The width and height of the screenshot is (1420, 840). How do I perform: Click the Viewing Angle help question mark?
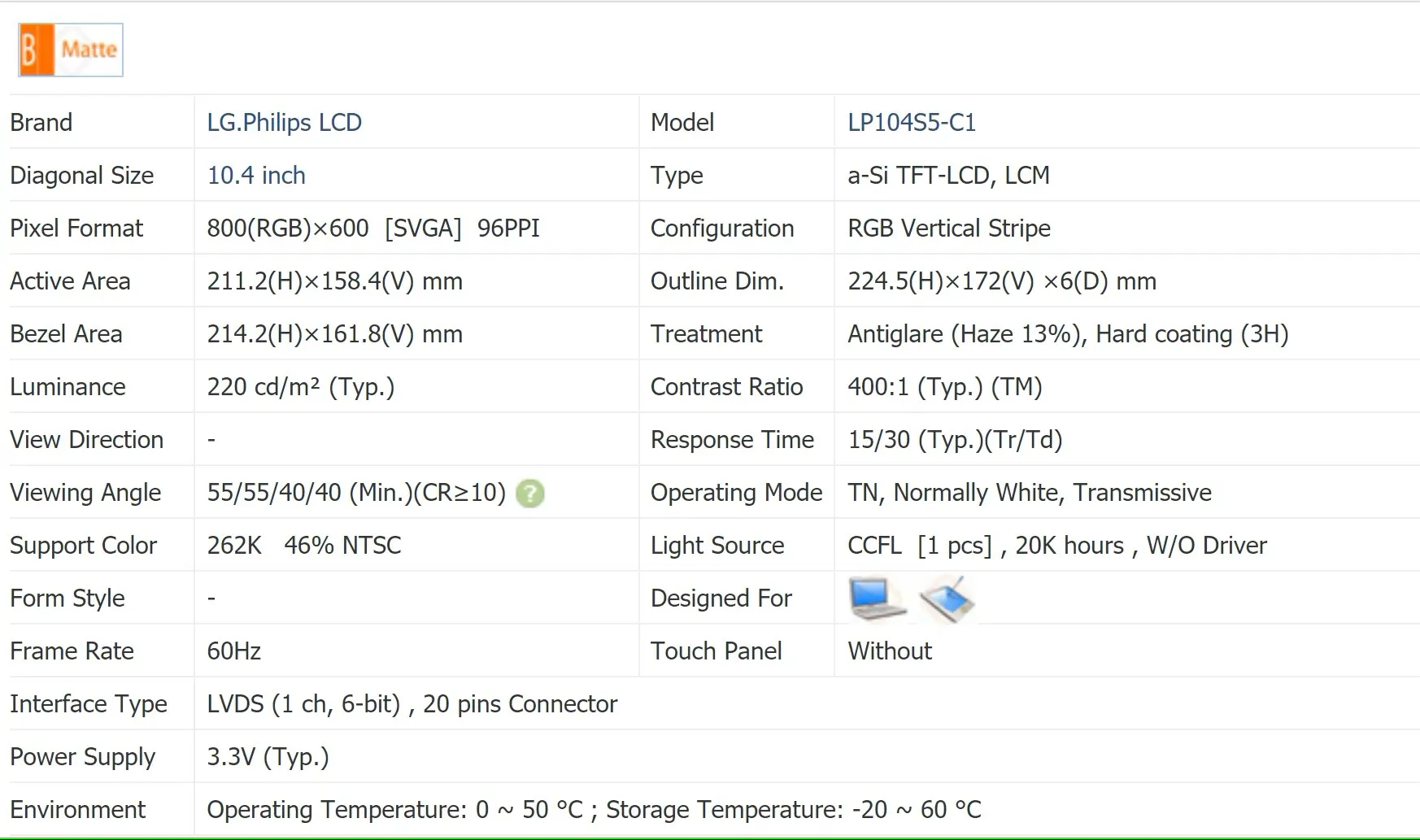coord(530,494)
